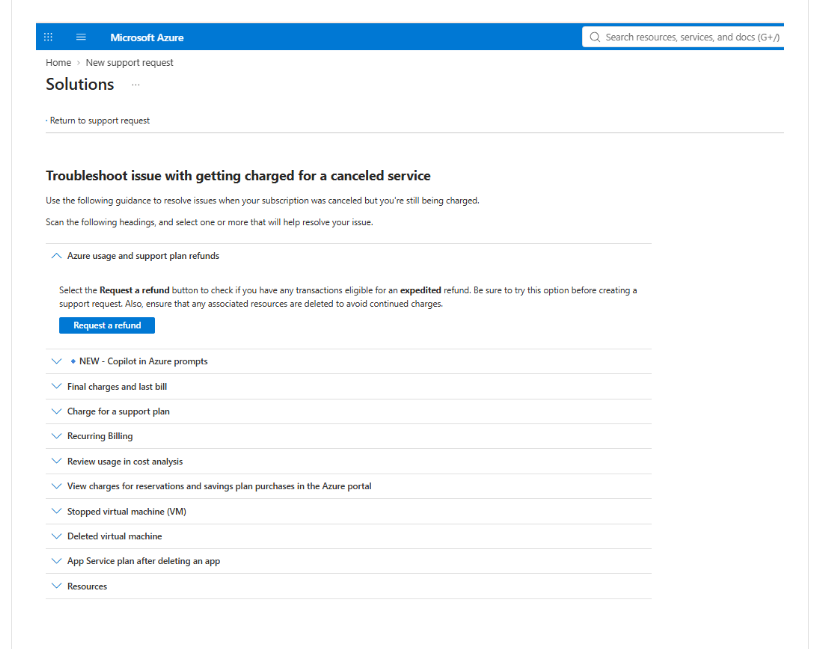Search resources, services, and docs field

click(x=683, y=37)
